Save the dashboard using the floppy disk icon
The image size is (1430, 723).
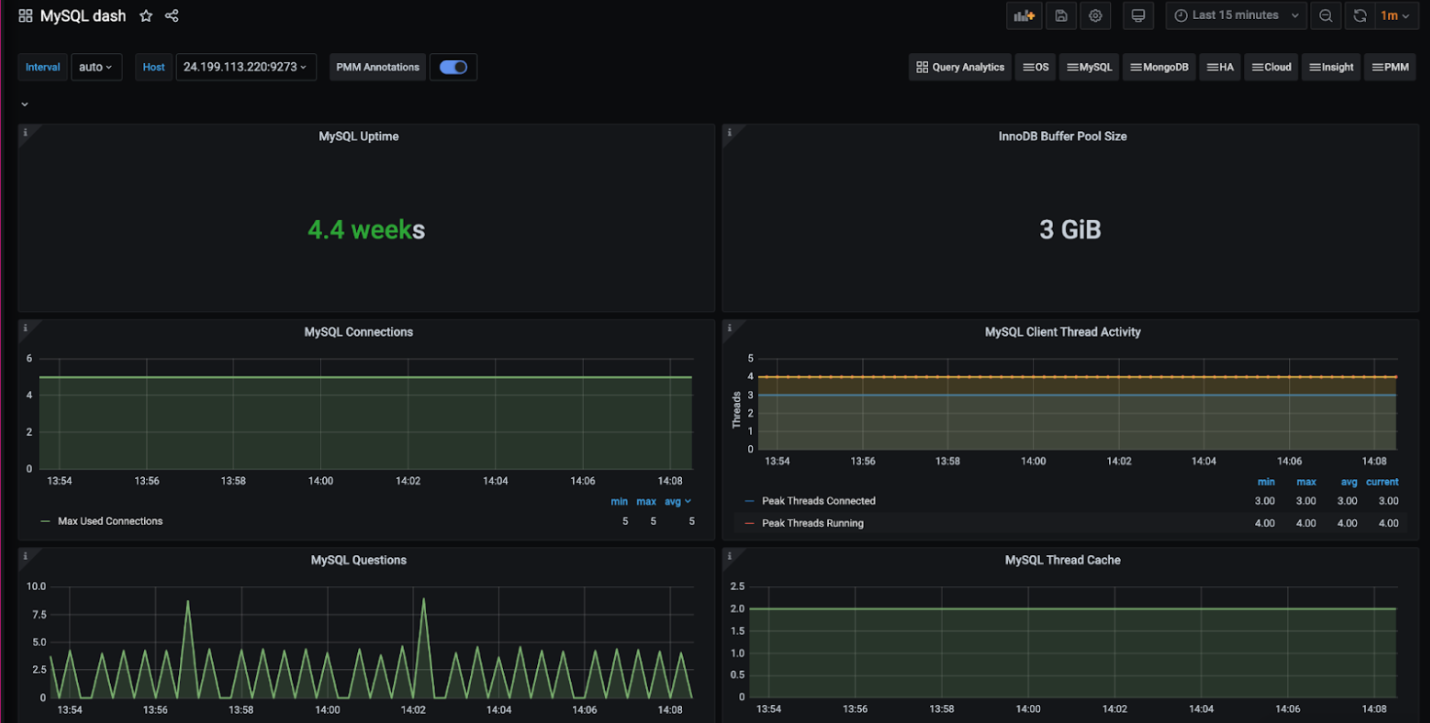pyautogui.click(x=1061, y=16)
